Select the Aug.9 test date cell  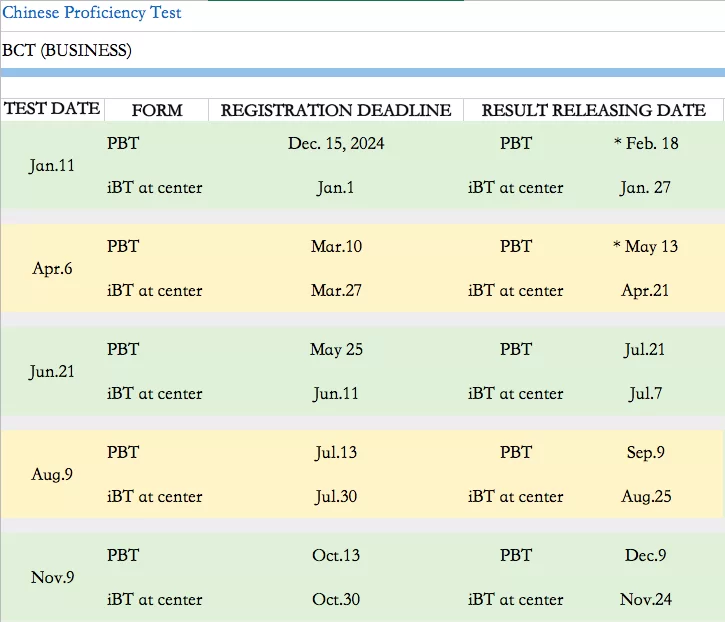click(52, 474)
